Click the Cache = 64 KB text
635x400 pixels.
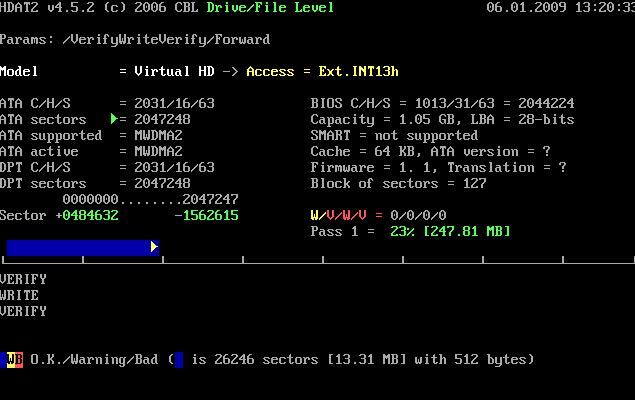click(366, 151)
